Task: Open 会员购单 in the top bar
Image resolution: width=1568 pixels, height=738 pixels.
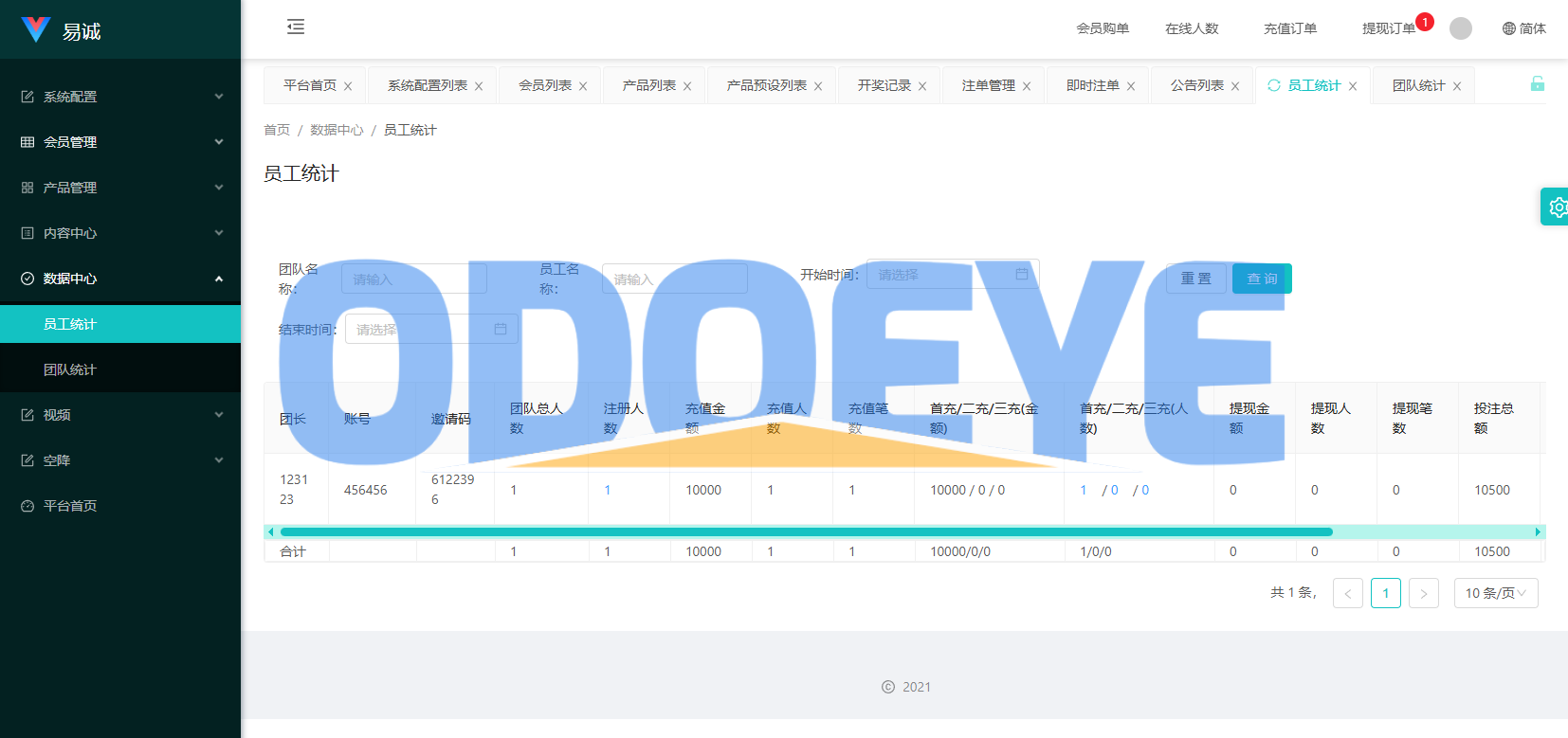Action: (1103, 28)
